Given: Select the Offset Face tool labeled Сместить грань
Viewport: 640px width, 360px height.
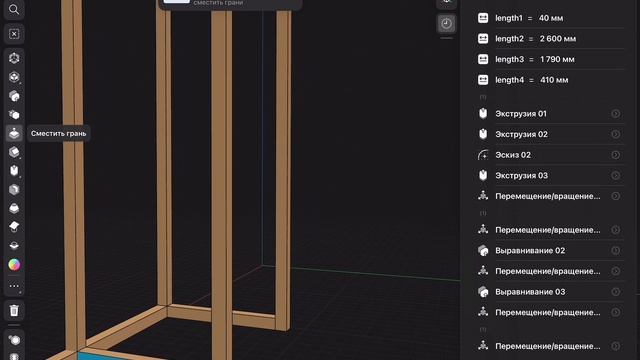Looking at the screenshot, I should click(14, 133).
